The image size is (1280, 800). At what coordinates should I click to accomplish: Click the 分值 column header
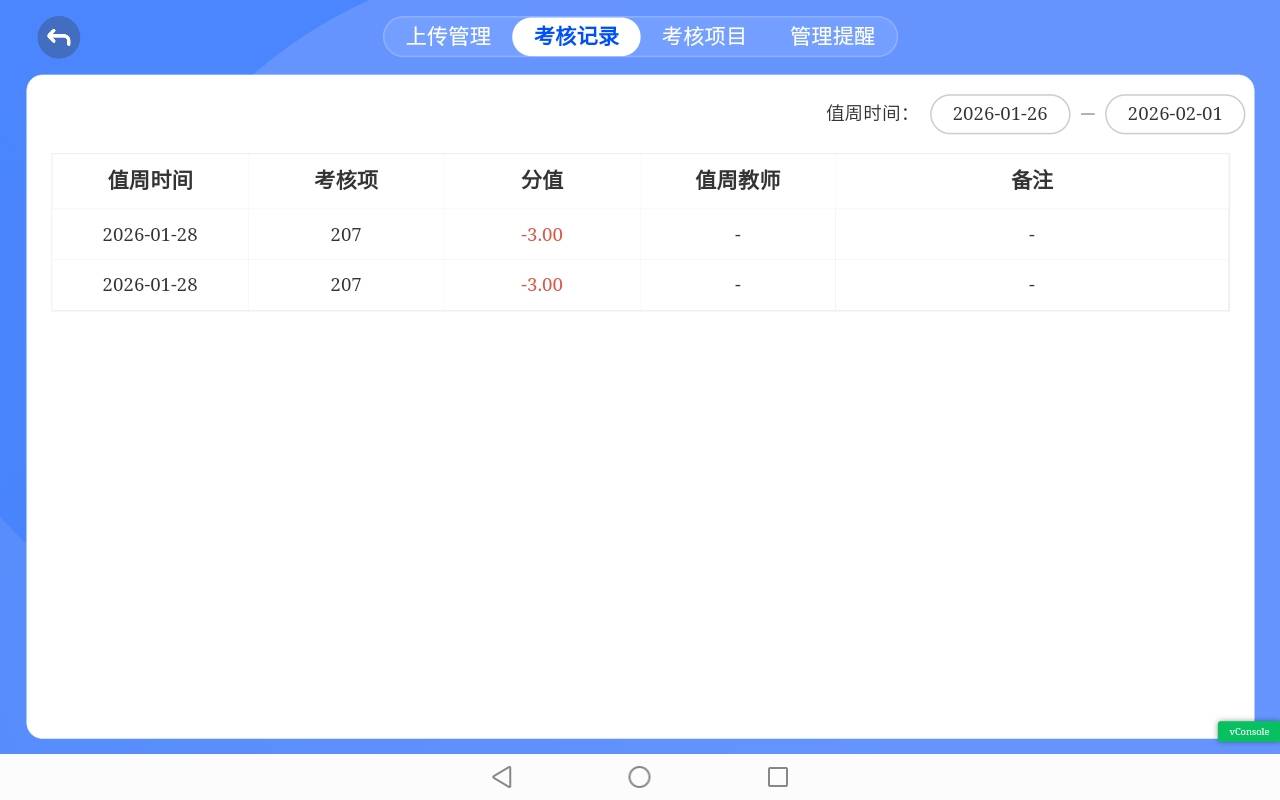point(542,181)
